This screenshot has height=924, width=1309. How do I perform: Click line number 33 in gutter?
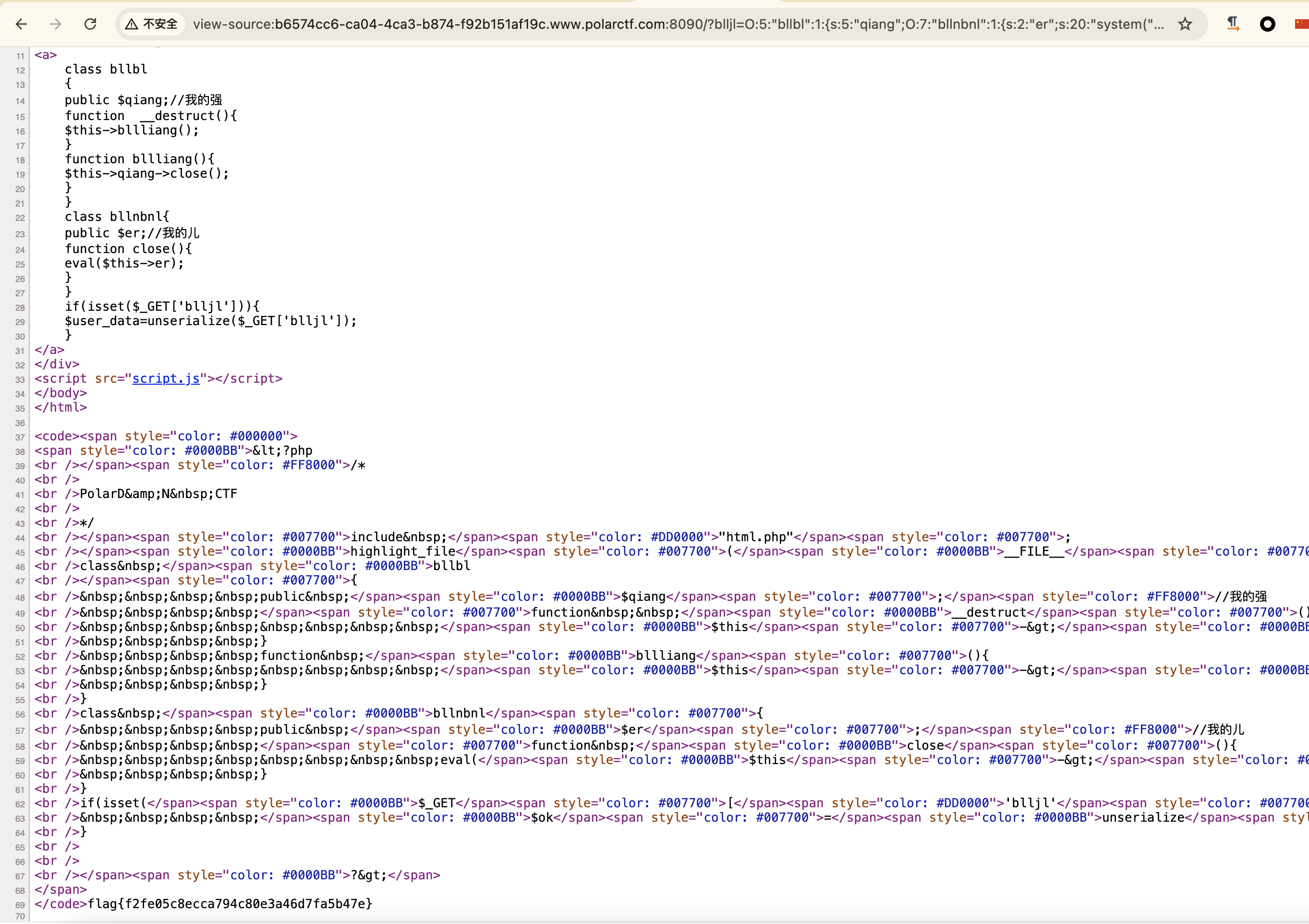(20, 379)
